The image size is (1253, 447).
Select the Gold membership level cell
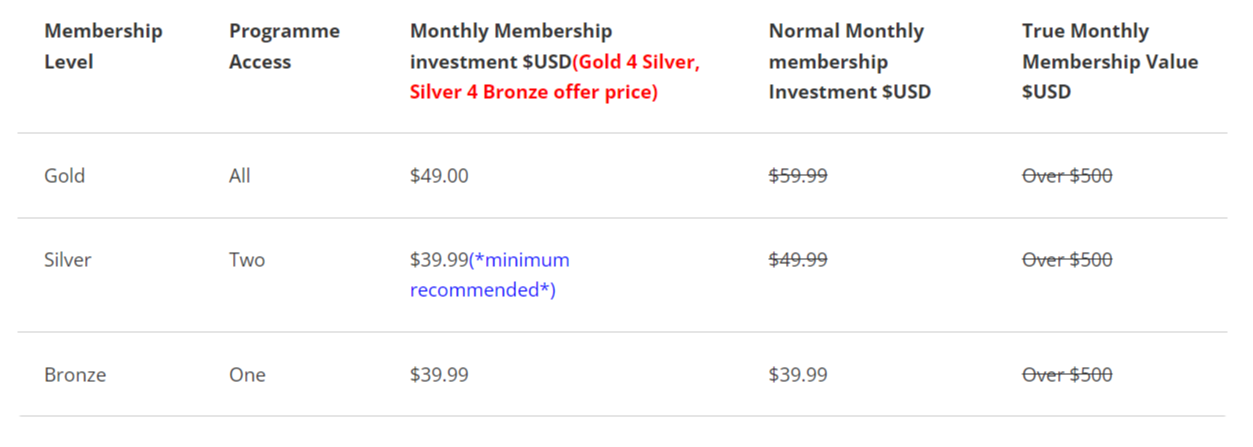point(65,176)
